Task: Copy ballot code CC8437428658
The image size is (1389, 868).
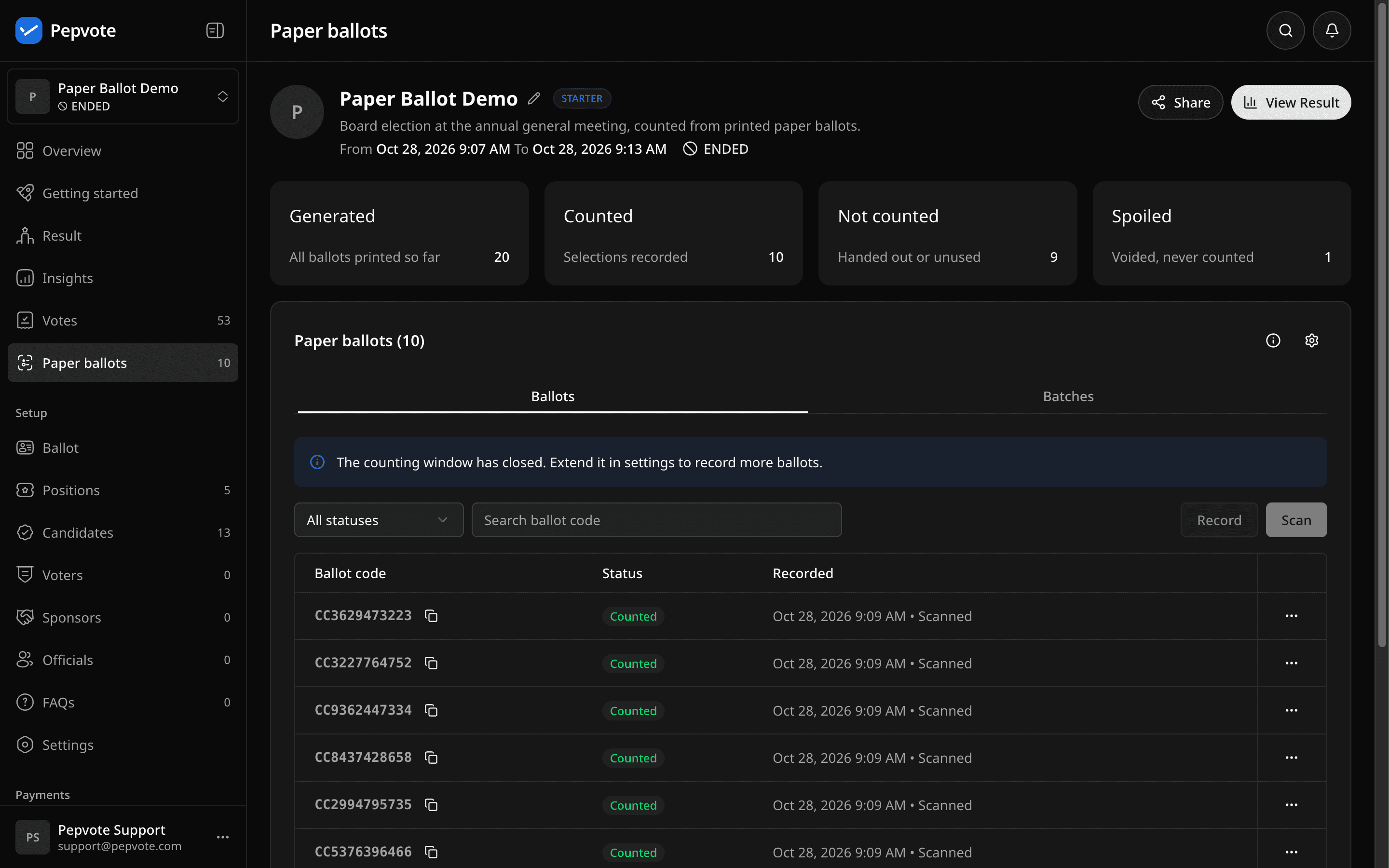Action: 431,757
